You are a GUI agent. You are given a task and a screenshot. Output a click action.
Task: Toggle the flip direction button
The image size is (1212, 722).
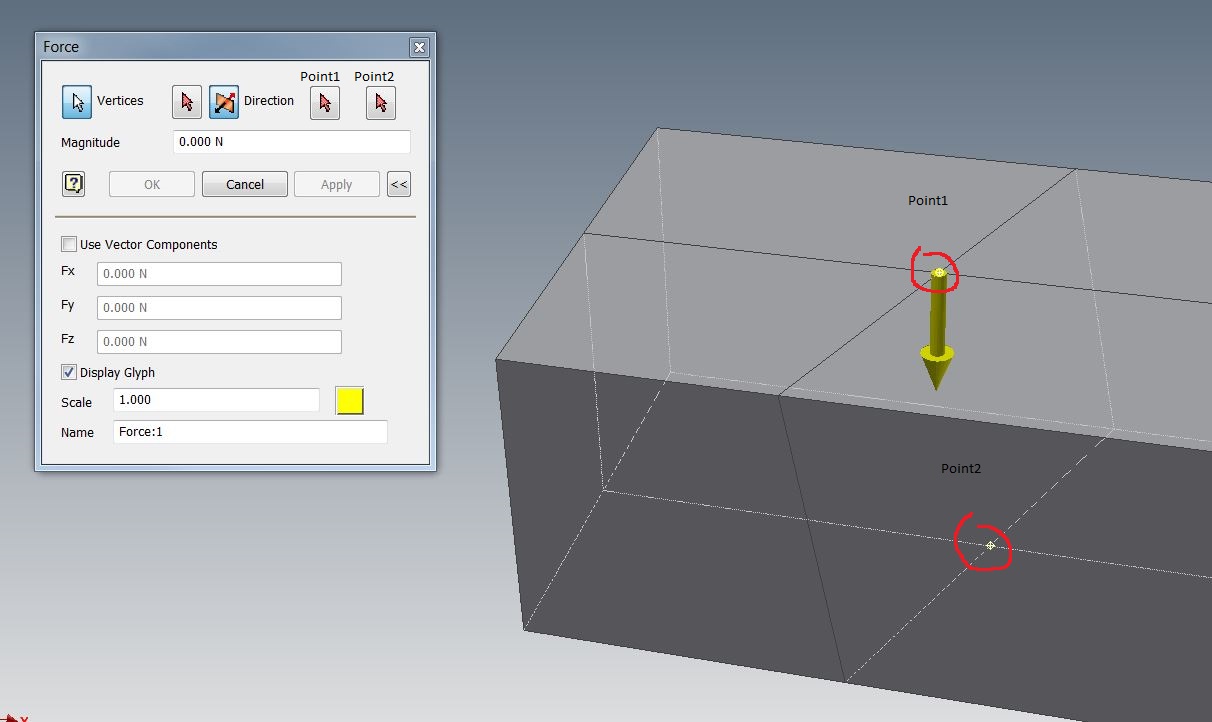[224, 101]
